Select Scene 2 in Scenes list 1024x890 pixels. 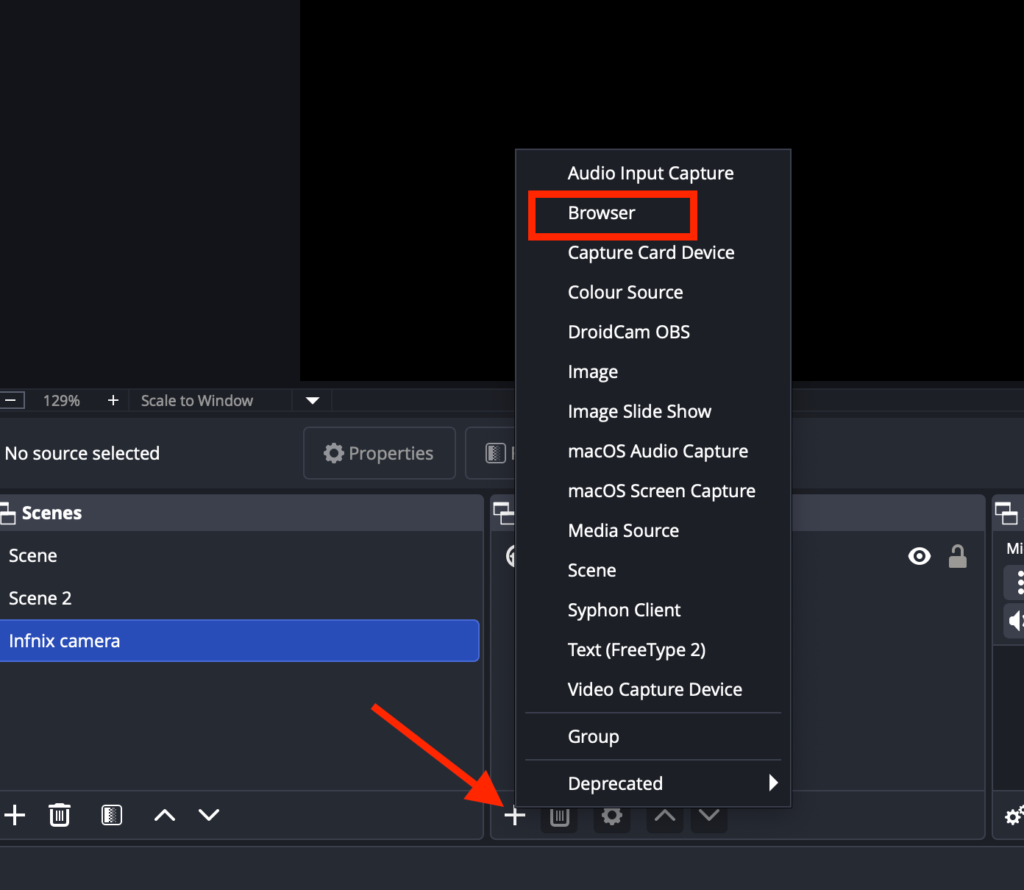click(40, 598)
